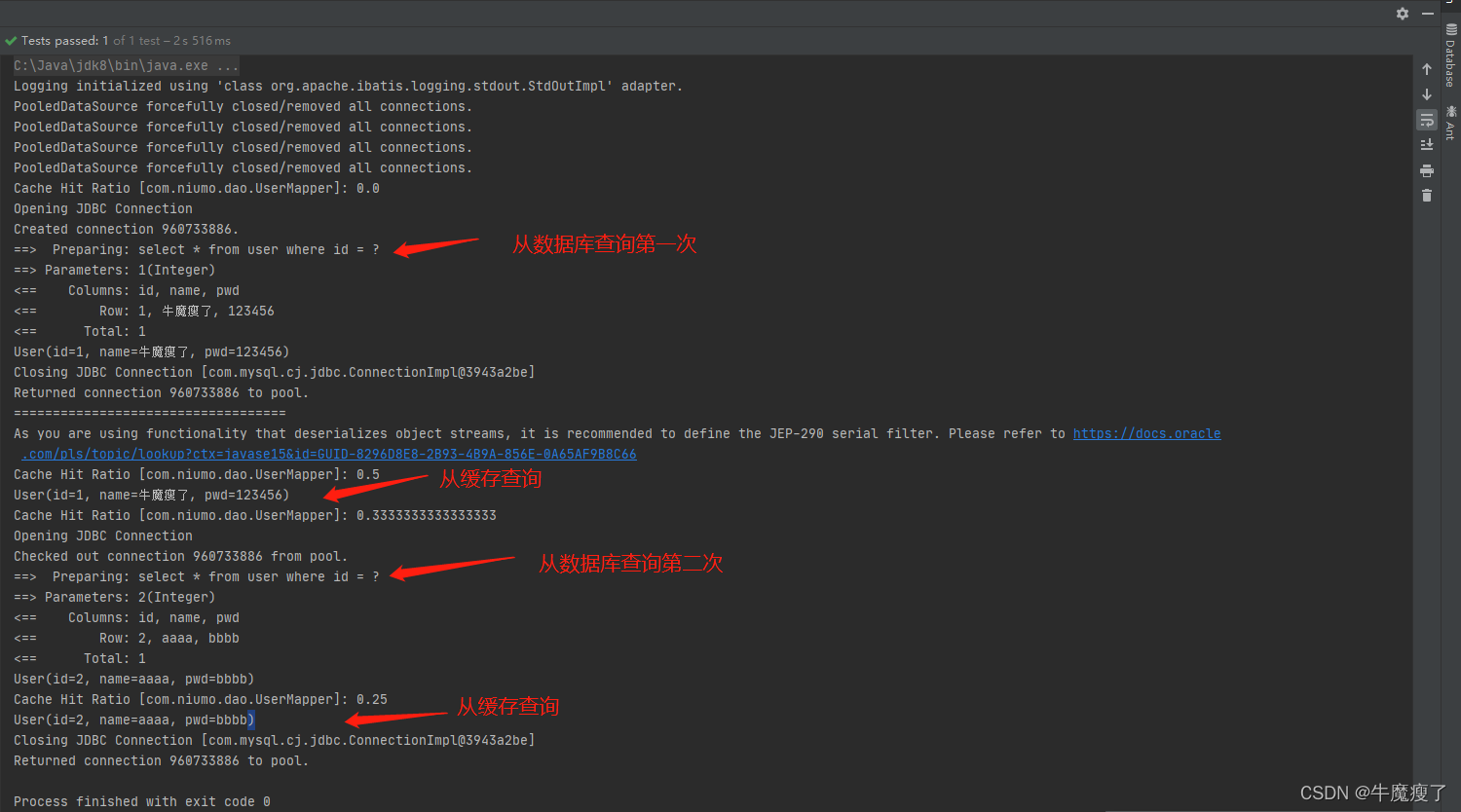Click the Cache Hit Ratio 0.3333333333333333 line
The width and height of the screenshot is (1461, 812).
pos(255,515)
